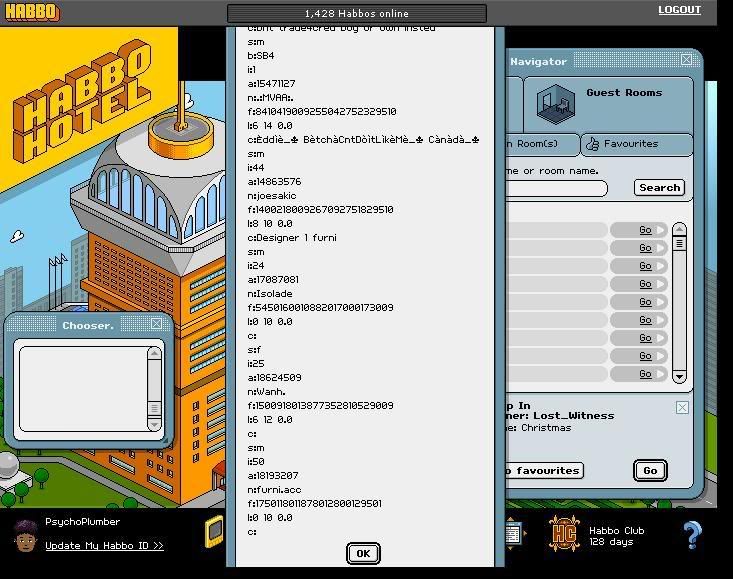The height and width of the screenshot is (579, 733).
Task: Switch to the Own Room(s) tab
Action: (x=540, y=144)
